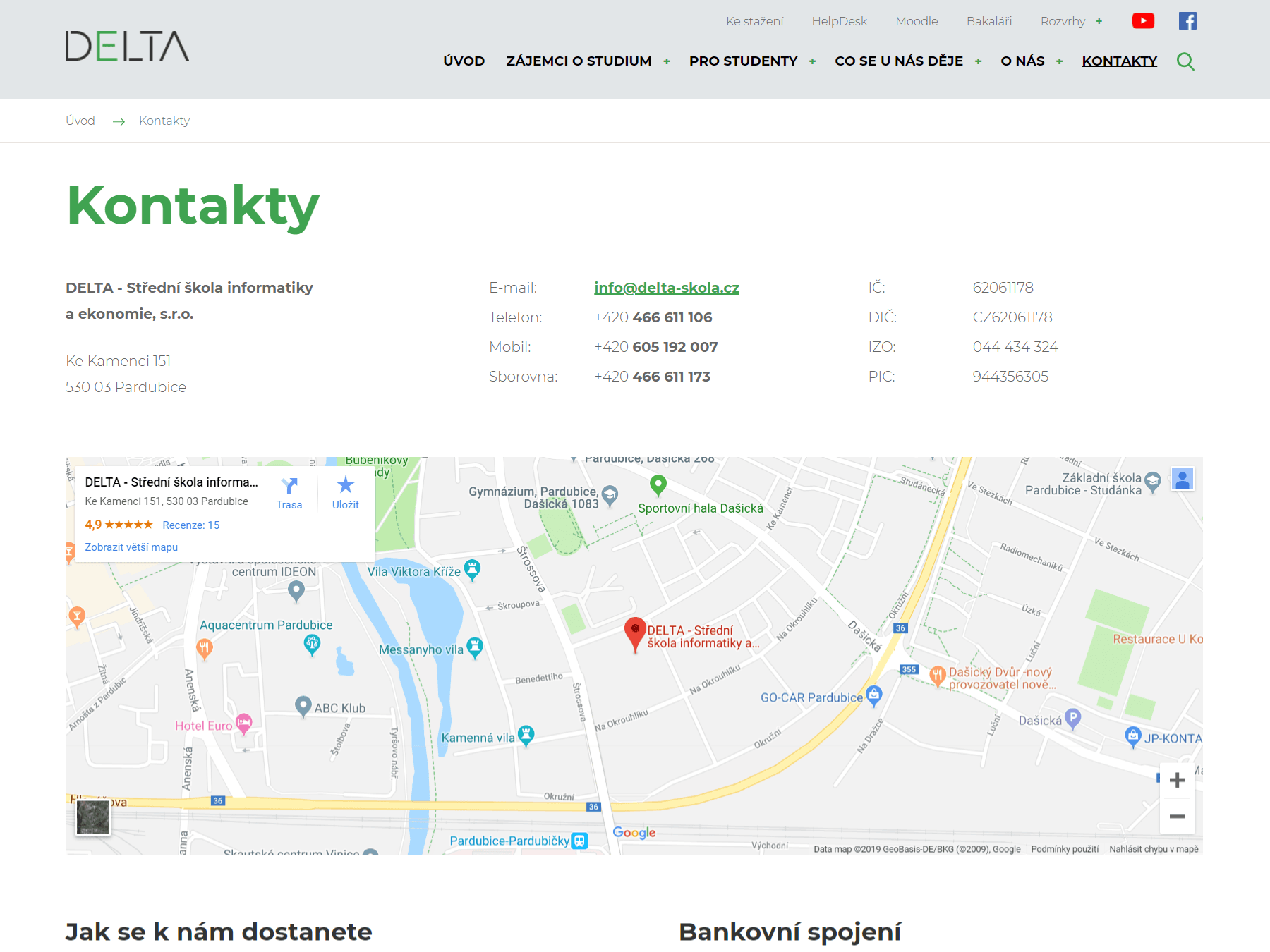The width and height of the screenshot is (1270, 952).
Task: Expand the Pro studenty submenu
Action: 813,61
